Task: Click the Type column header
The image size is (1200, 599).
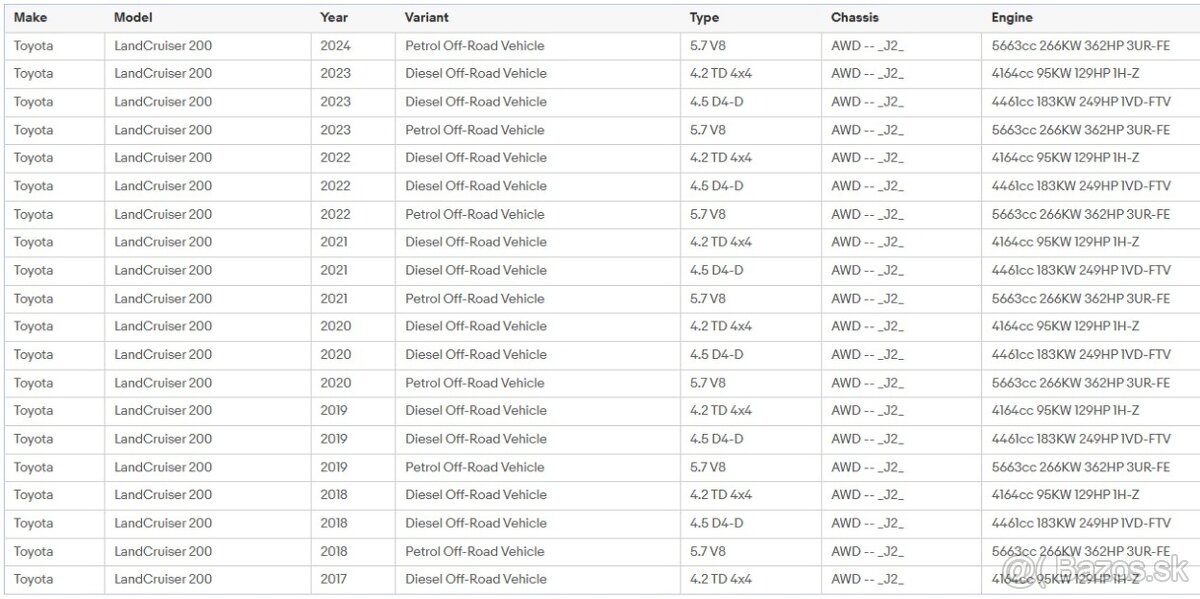Action: click(x=704, y=17)
